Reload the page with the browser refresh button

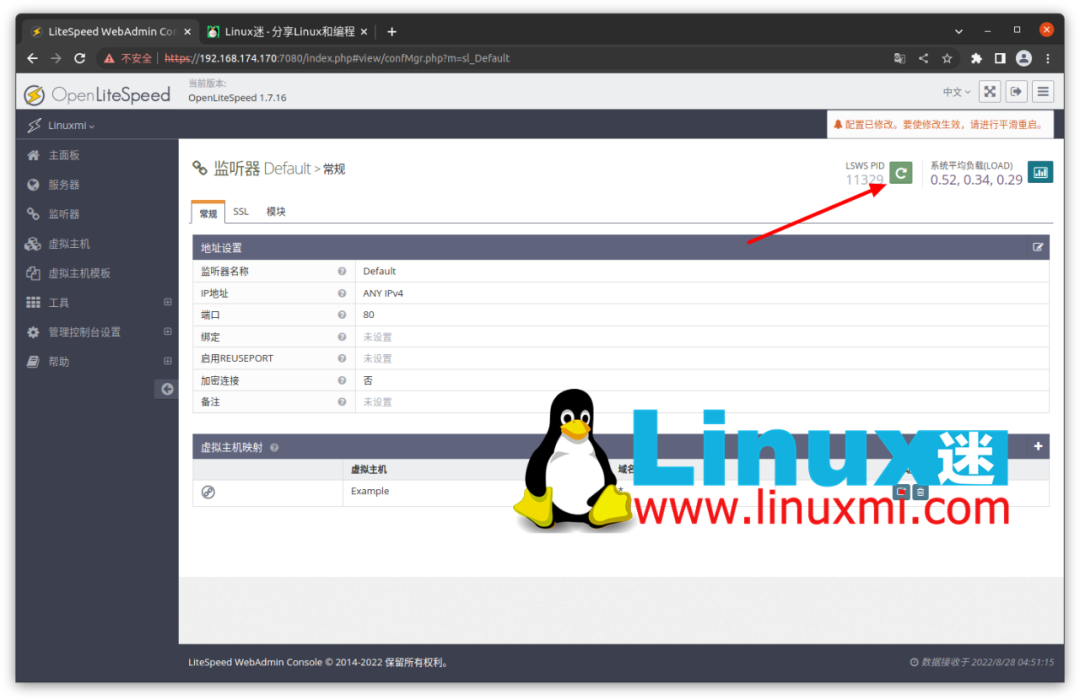(80, 59)
